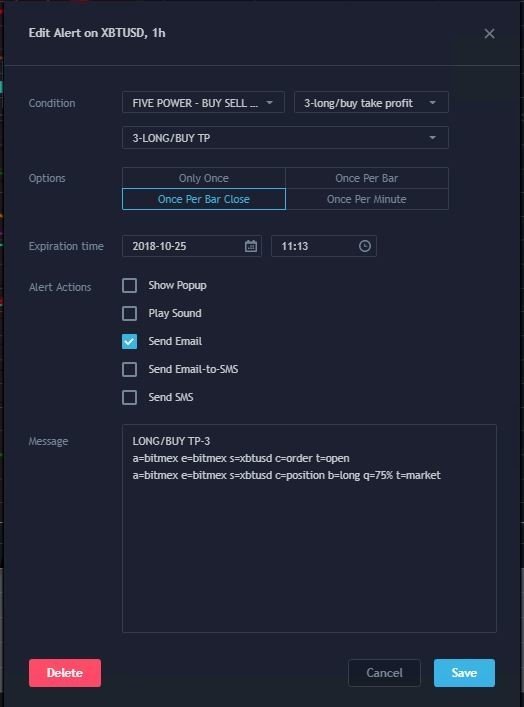Enable the Show Popup checkbox

(129, 285)
